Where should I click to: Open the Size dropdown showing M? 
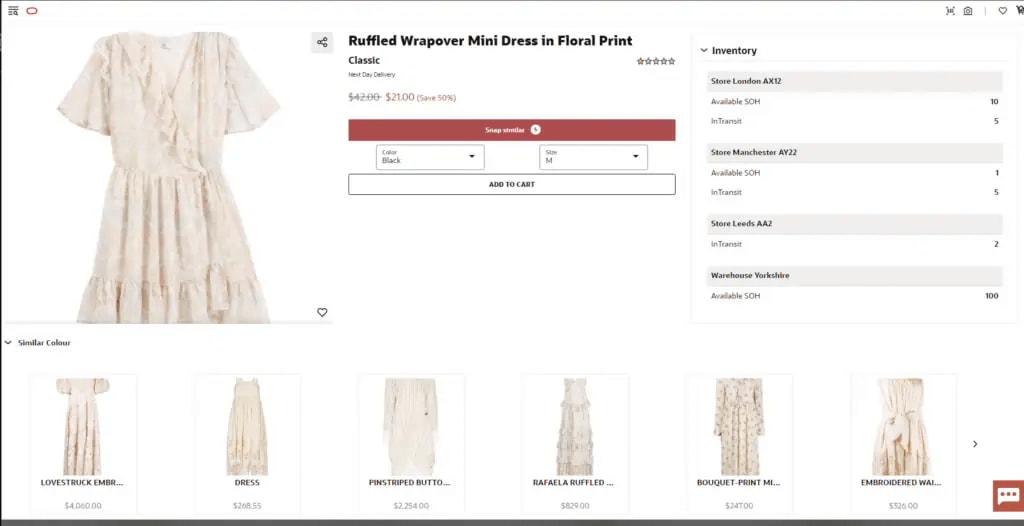point(593,157)
